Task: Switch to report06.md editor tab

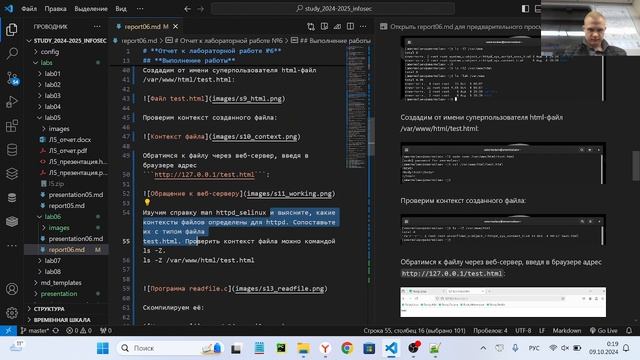Action: coord(147,27)
